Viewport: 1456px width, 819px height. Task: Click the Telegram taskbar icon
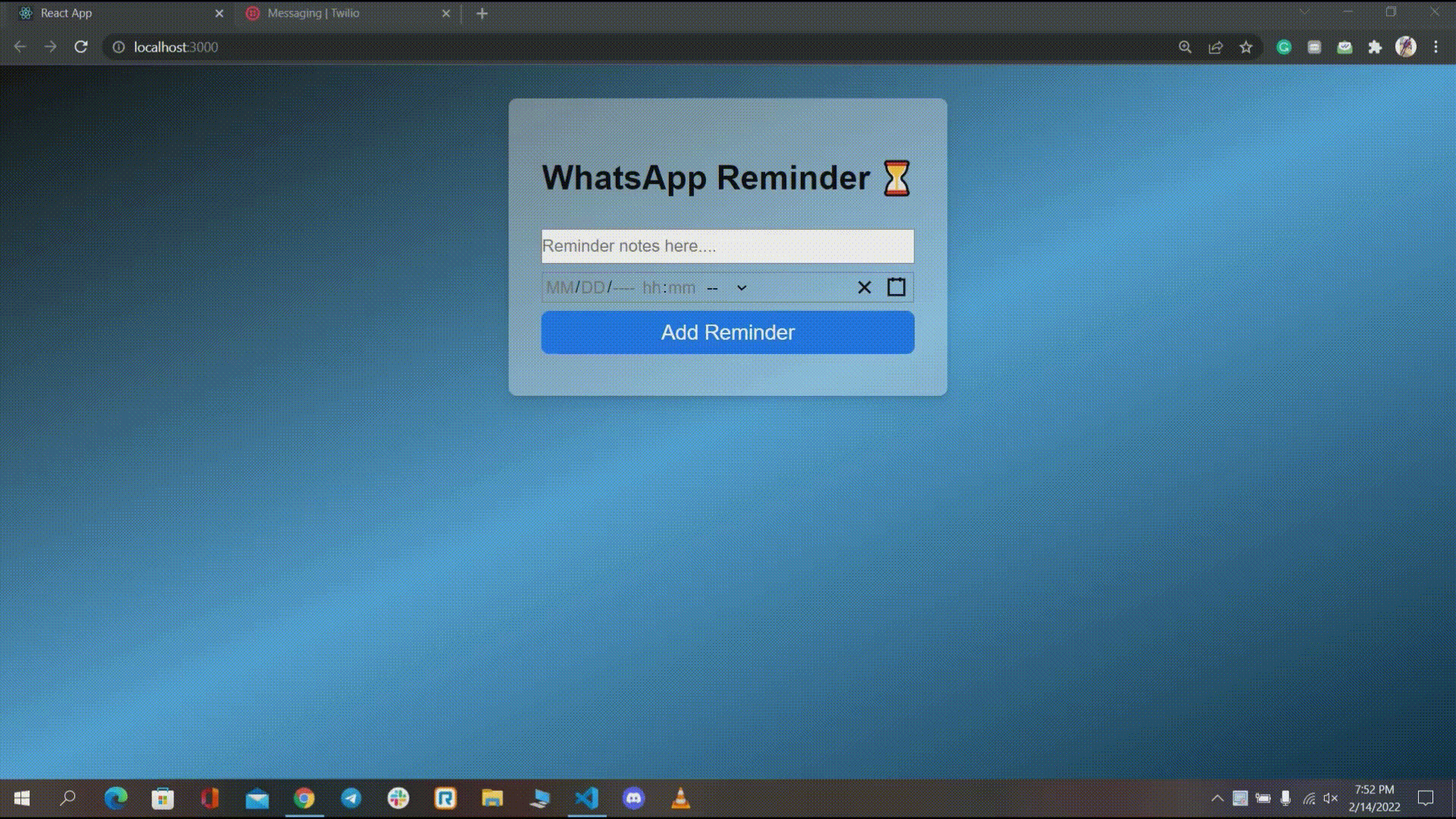(351, 798)
